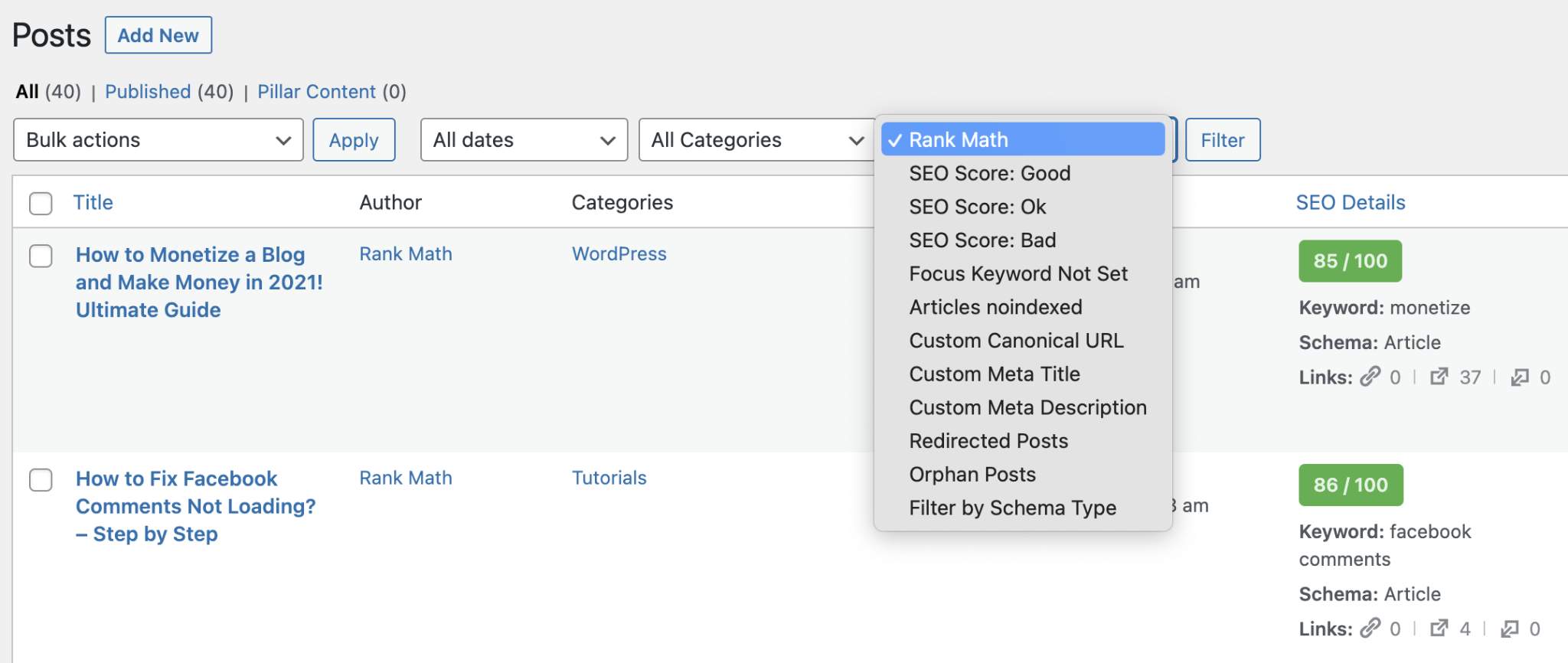This screenshot has width=1568, height=663.
Task: Click internal links icon in monetize post row
Action: click(1370, 377)
